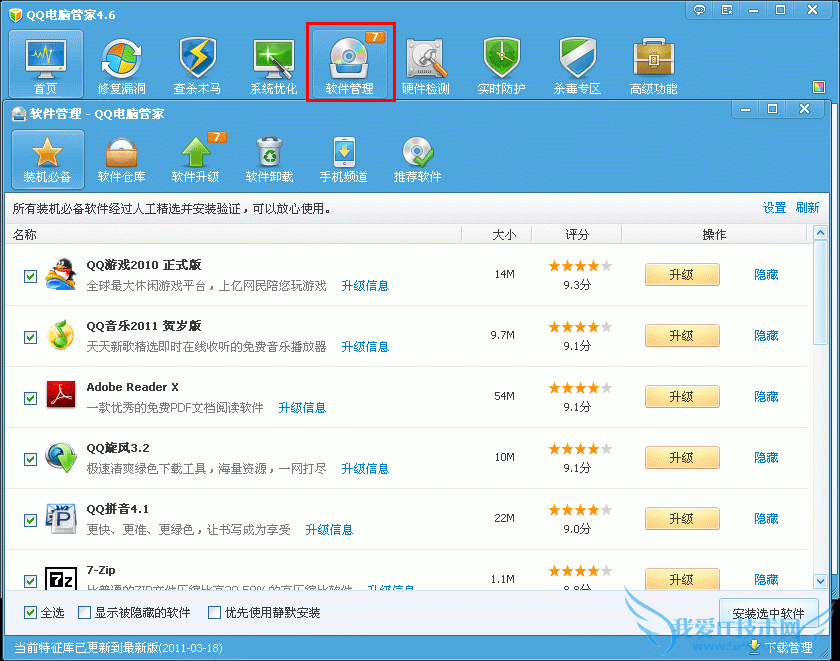
Task: Click the Adobe Reader X icon
Action: tap(61, 395)
